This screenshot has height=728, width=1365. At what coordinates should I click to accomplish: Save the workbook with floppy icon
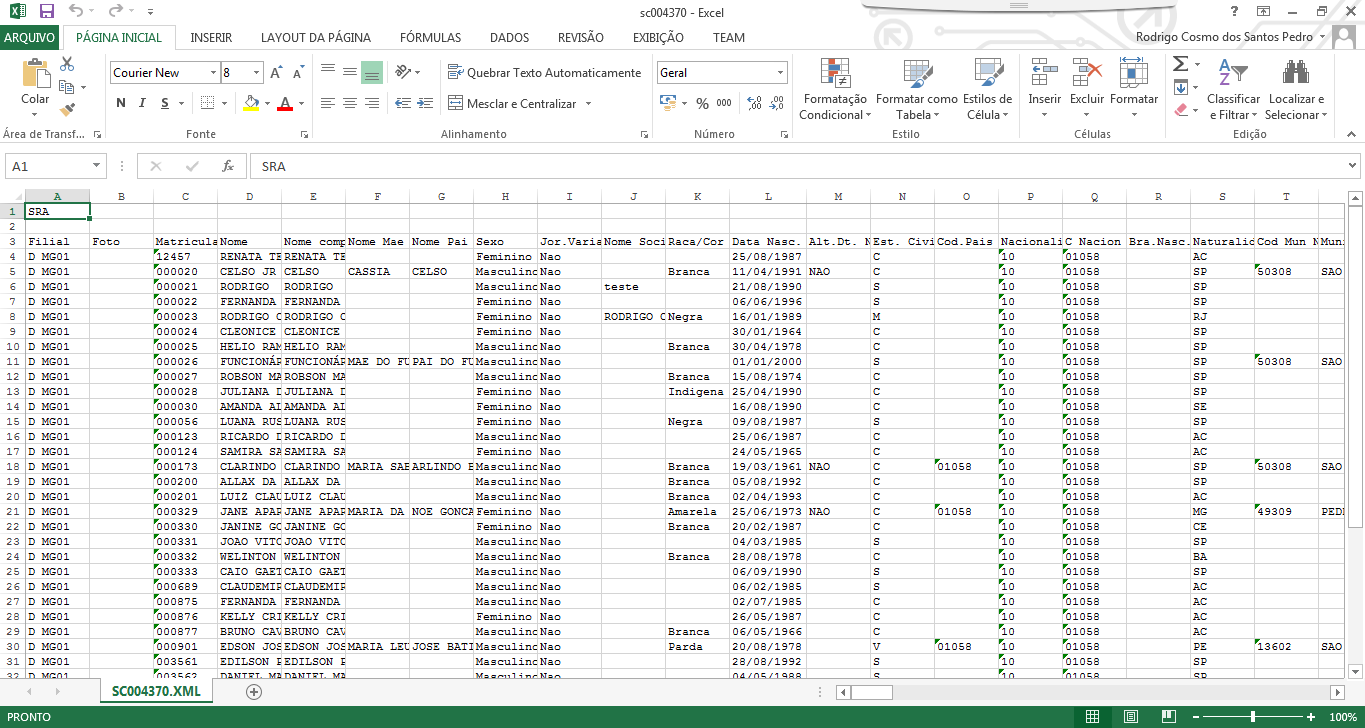coord(46,12)
